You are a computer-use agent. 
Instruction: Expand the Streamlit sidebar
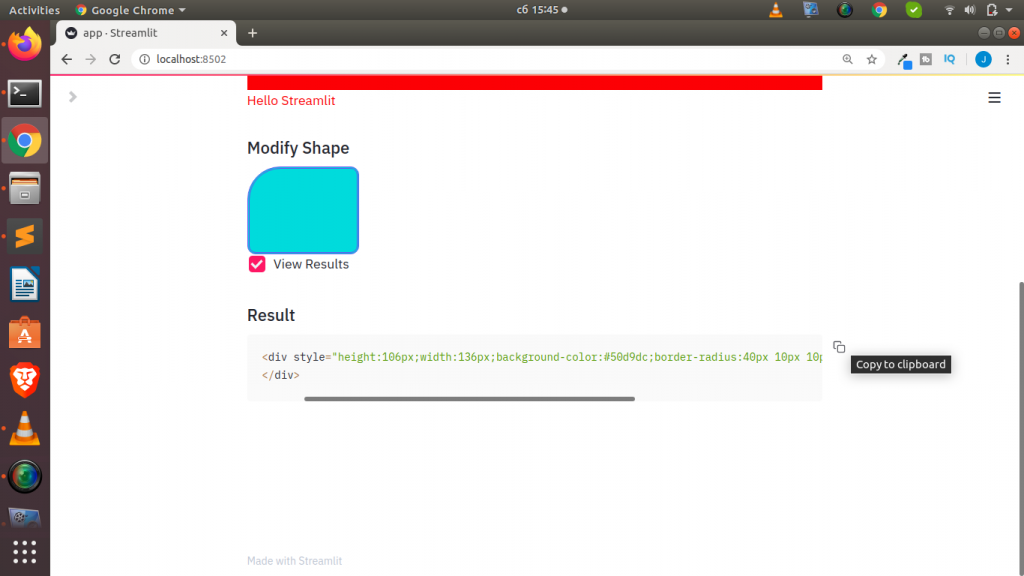[70, 97]
